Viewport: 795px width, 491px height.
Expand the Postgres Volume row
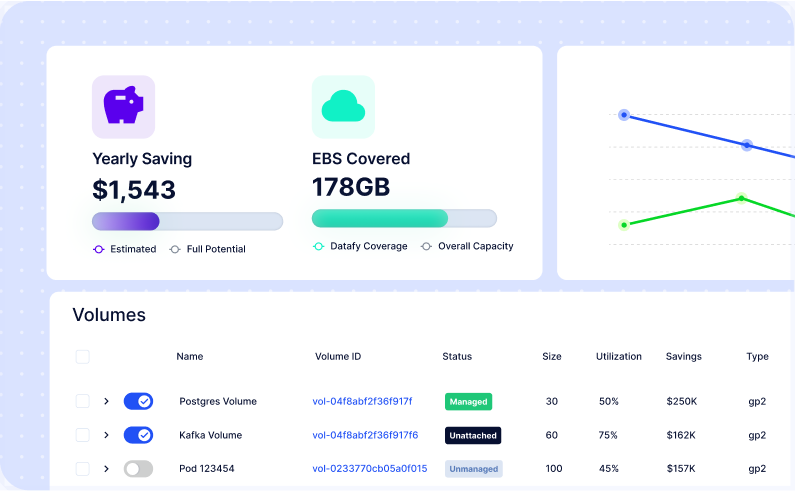point(106,401)
